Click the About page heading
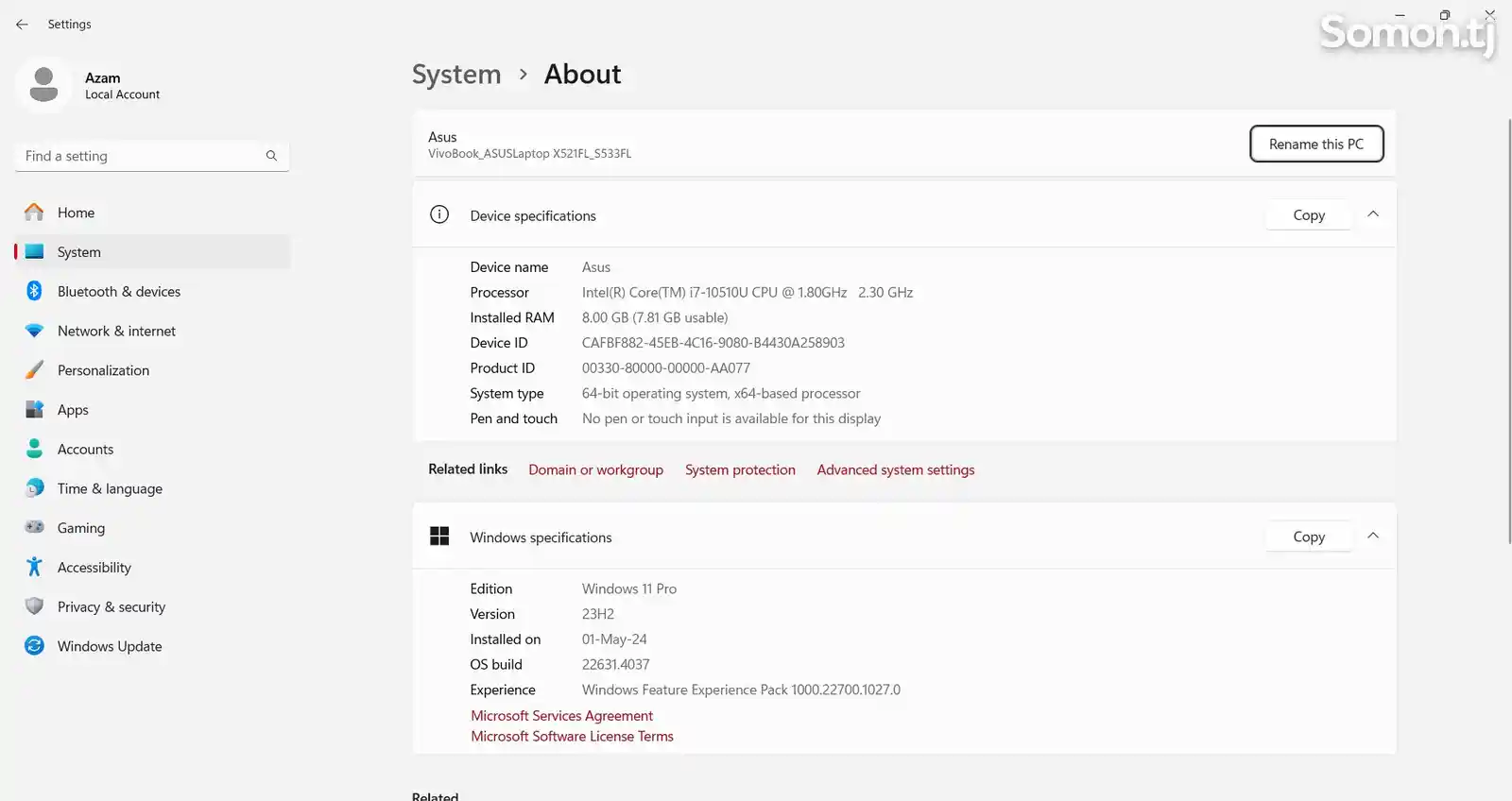Screen dimensions: 1512x801 point(582,75)
